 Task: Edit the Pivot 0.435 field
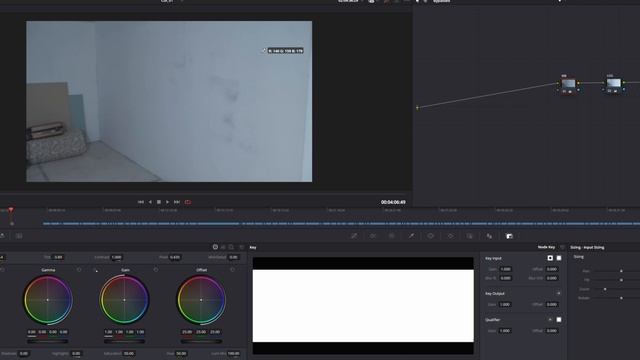pyautogui.click(x=175, y=257)
